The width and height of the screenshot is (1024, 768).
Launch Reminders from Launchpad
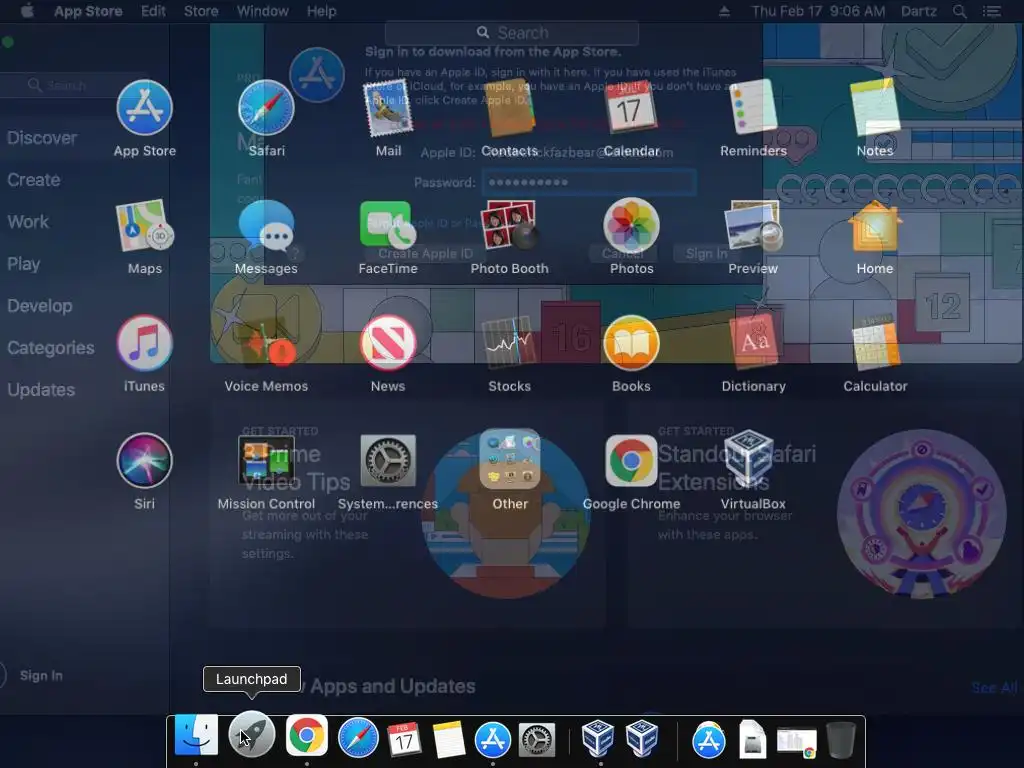753,108
